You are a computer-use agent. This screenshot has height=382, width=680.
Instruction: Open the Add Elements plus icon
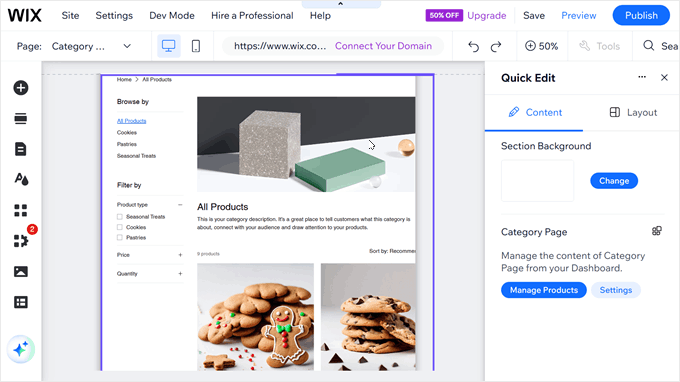tap(20, 88)
